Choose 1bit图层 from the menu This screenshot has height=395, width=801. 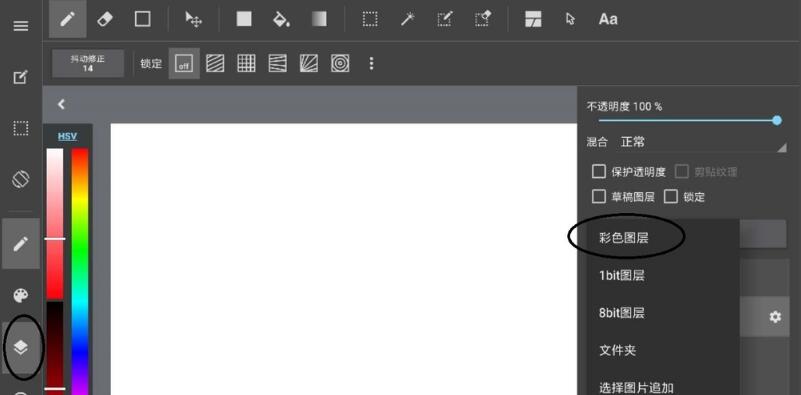click(663, 275)
